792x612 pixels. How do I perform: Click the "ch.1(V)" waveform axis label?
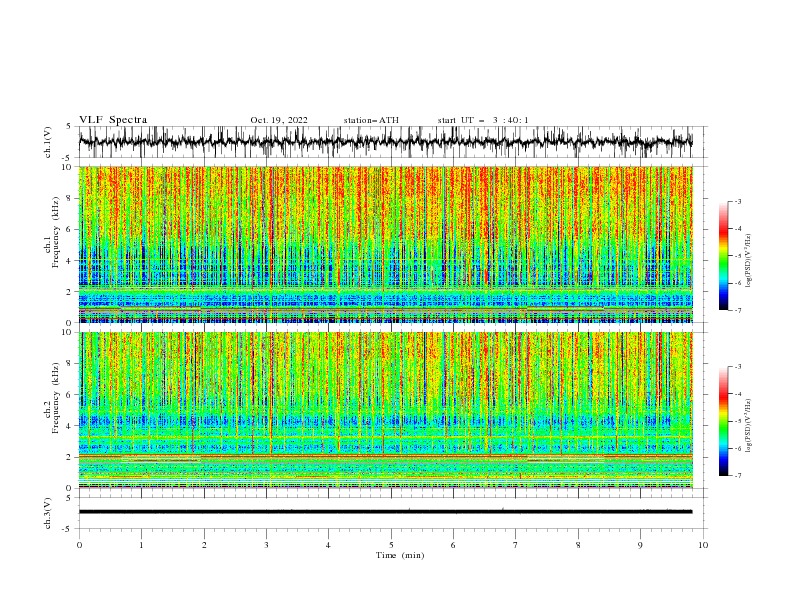tap(48, 142)
